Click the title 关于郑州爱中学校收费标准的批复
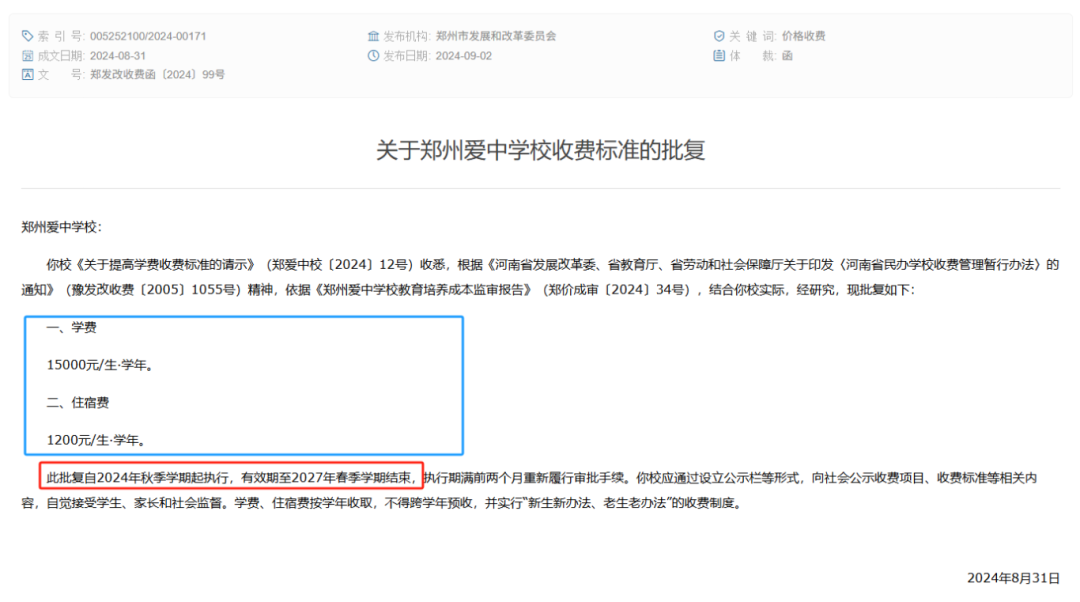 point(540,150)
